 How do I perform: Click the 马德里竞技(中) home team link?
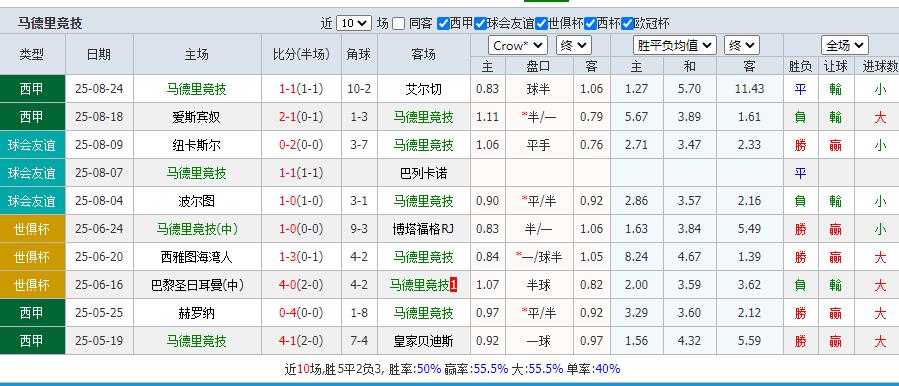click(197, 229)
